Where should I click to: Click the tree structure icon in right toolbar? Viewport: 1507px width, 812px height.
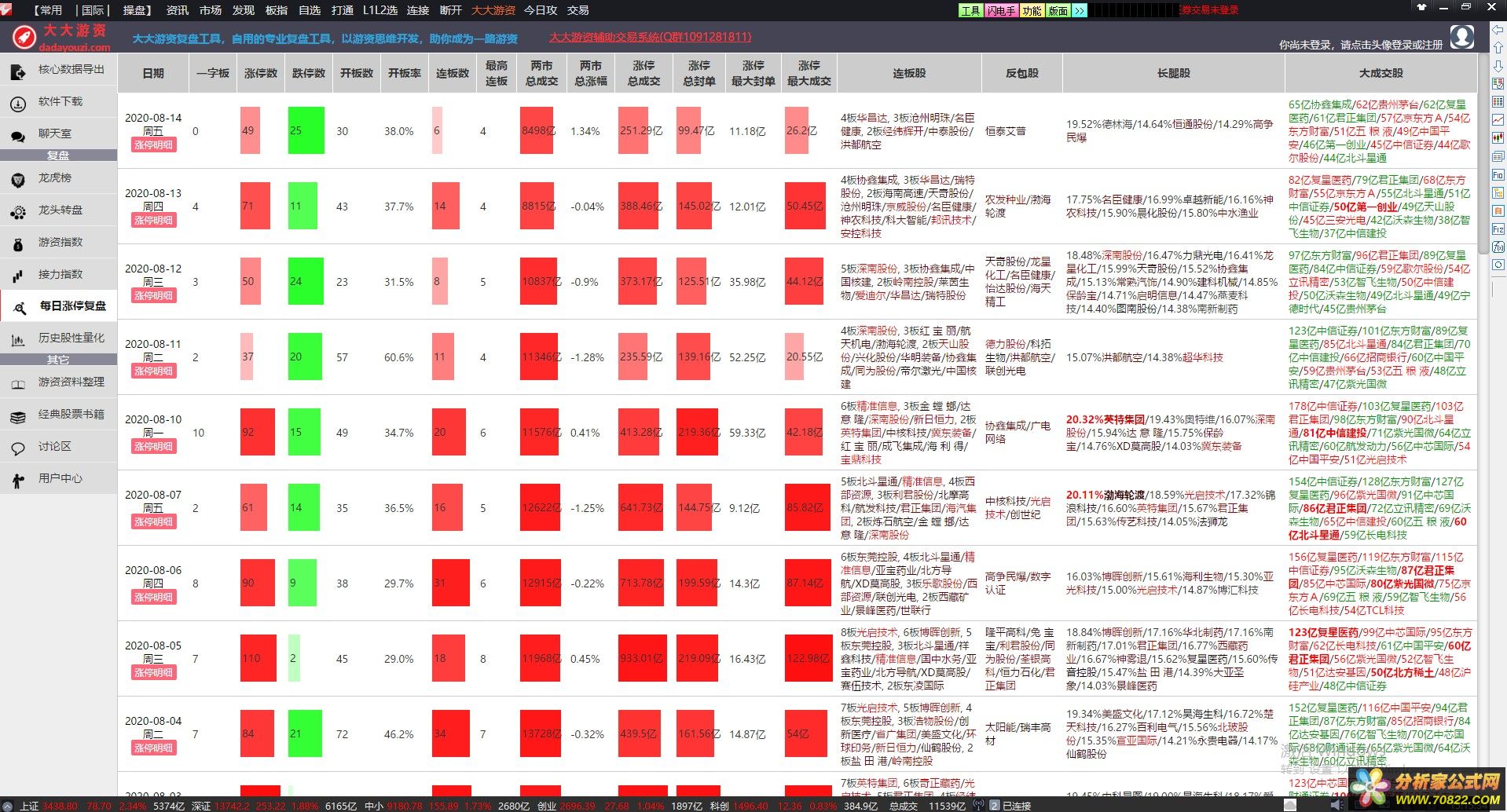tap(1498, 192)
